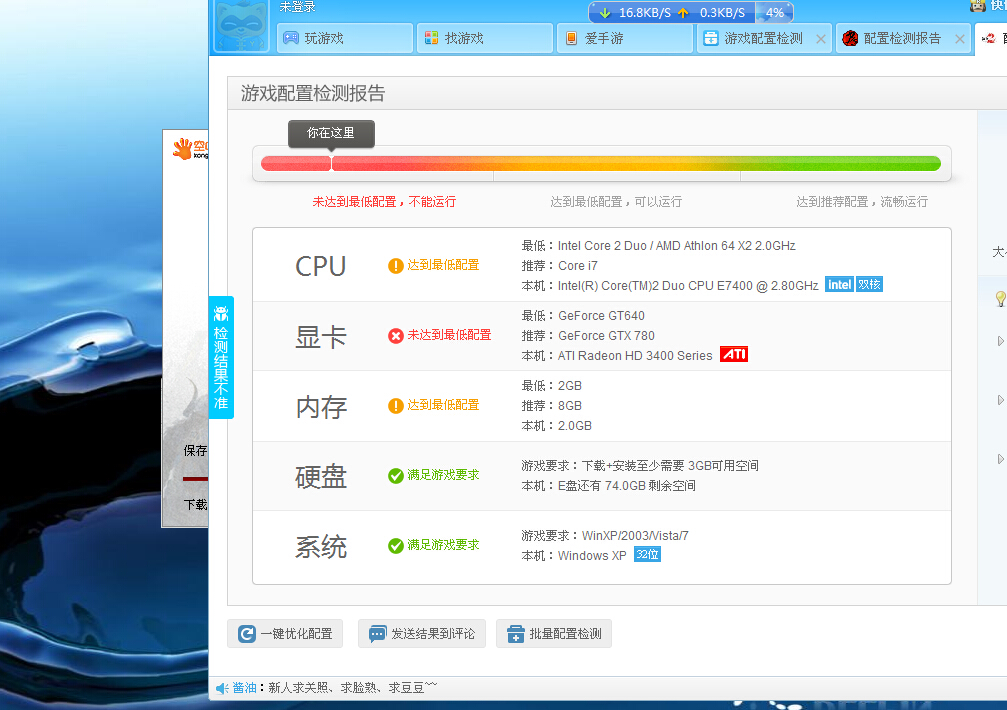
Task: Click the E盘还有 74.0GB 剩余空间 text
Action: pyautogui.click(x=626, y=486)
